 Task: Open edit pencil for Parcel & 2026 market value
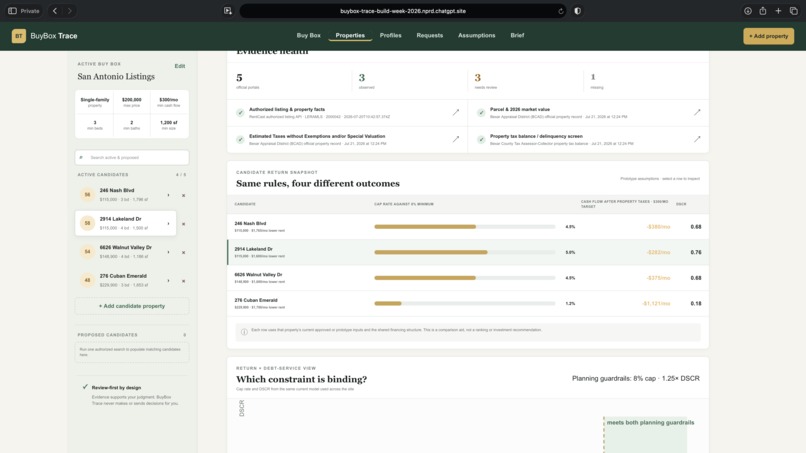point(697,112)
